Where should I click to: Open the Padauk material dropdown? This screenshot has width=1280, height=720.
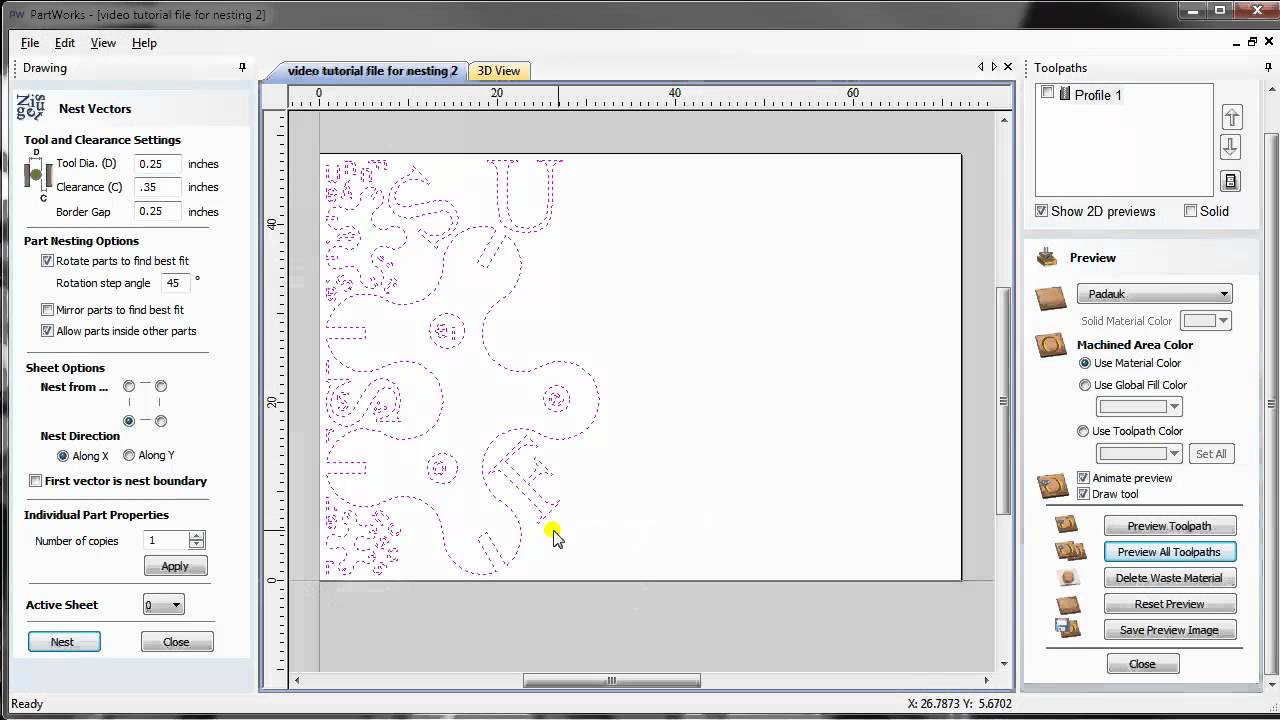point(1155,294)
